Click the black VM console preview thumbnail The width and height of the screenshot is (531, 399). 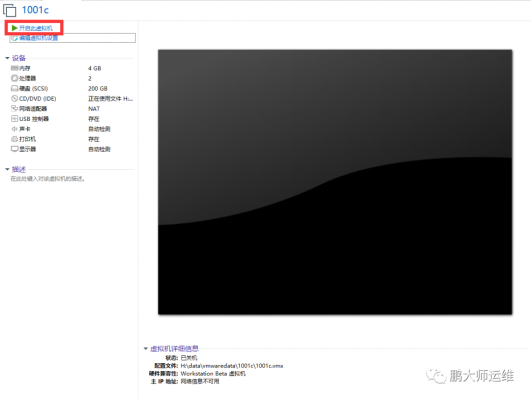tap(335, 182)
